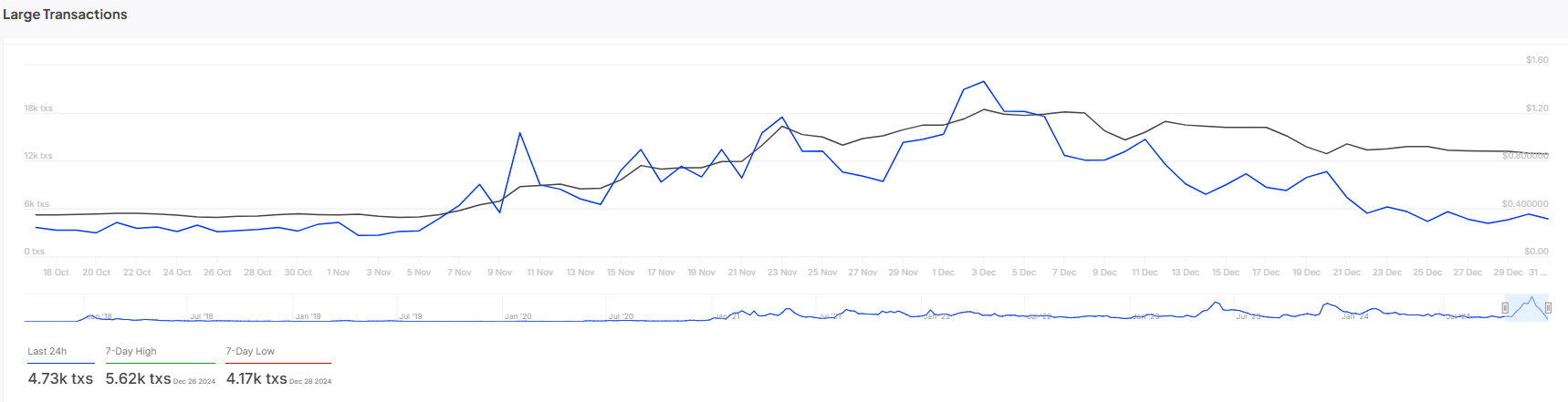The width and height of the screenshot is (1568, 402).
Task: Click the 5.62k txs high value
Action: point(138,378)
